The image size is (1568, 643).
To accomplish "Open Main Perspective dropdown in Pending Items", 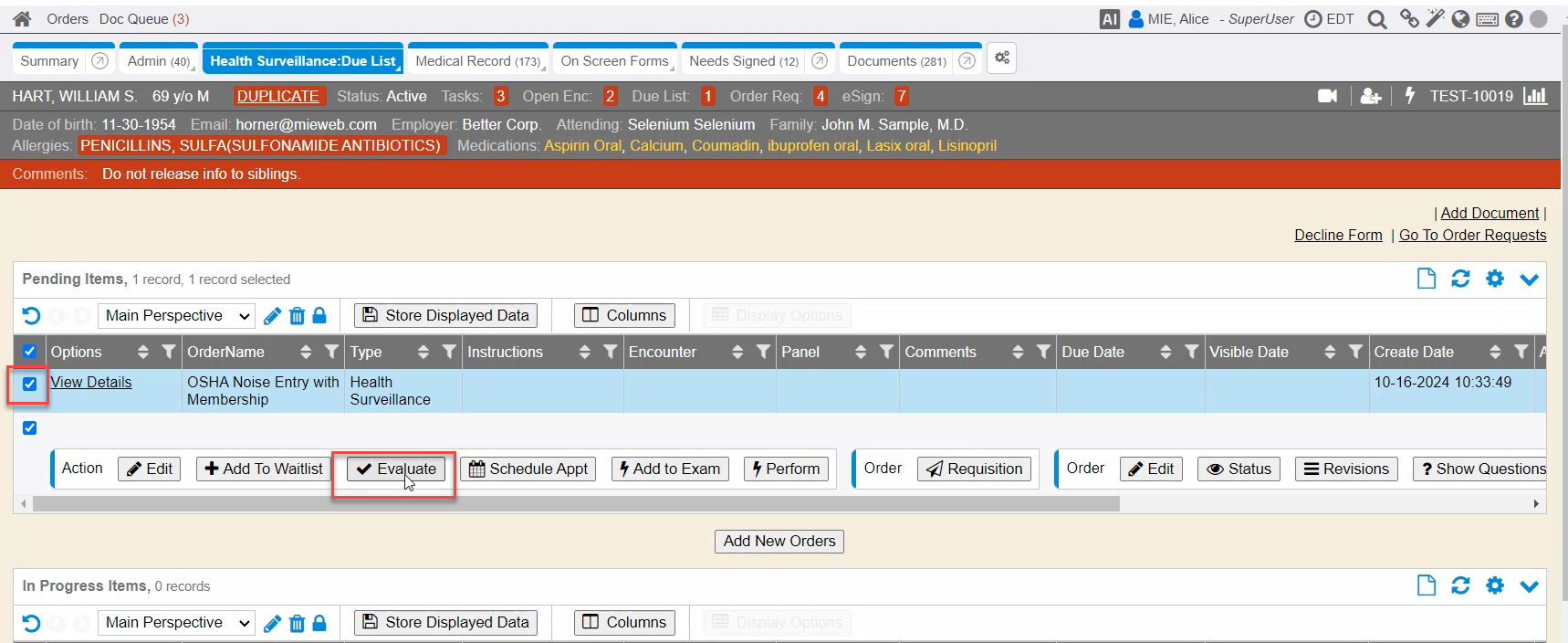I will [177, 316].
